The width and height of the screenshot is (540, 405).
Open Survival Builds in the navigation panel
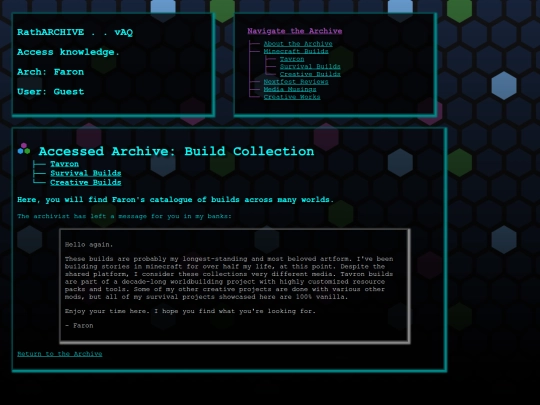point(310,66)
